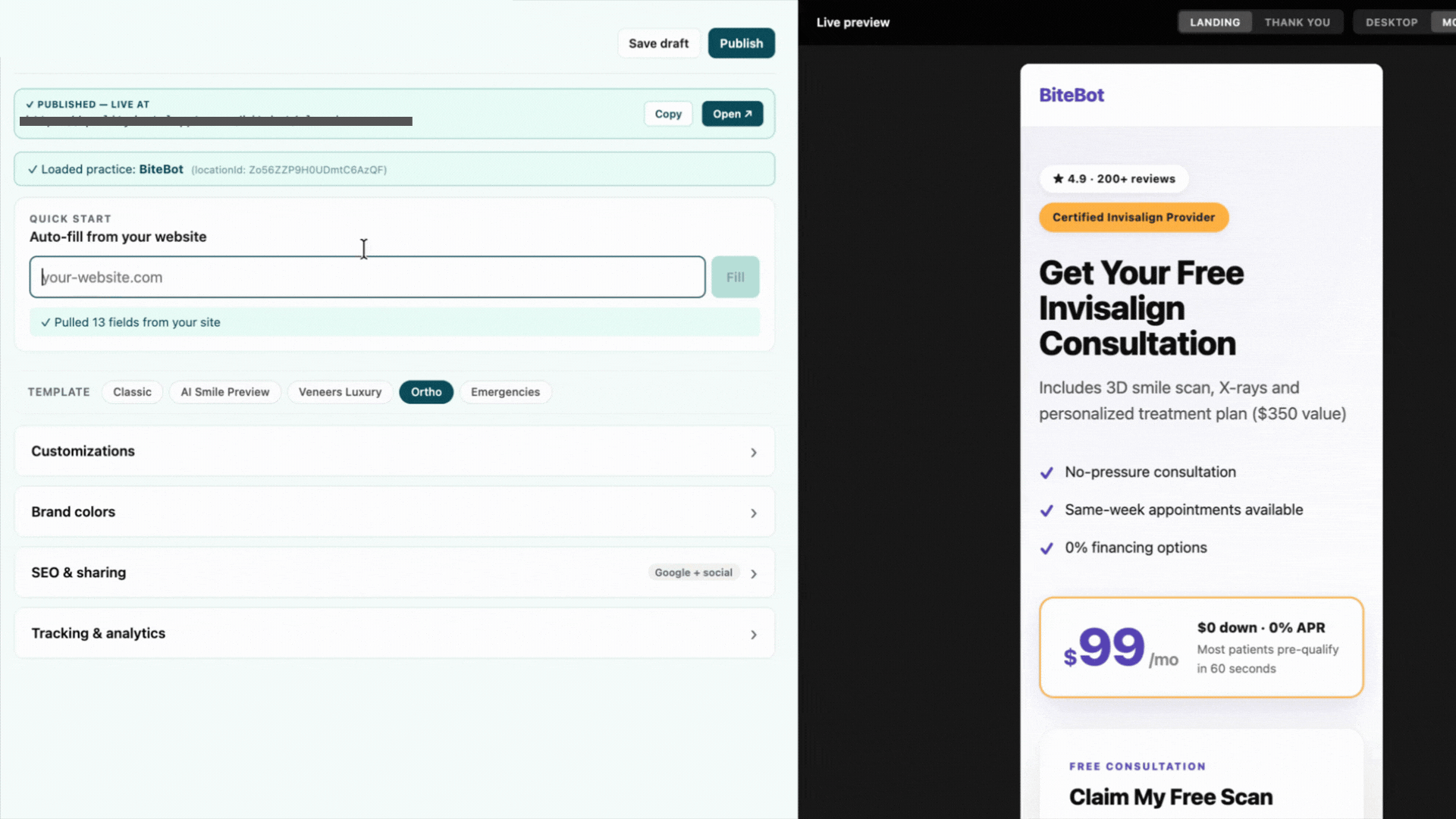
Task: Open the published page in new tab
Action: (732, 114)
